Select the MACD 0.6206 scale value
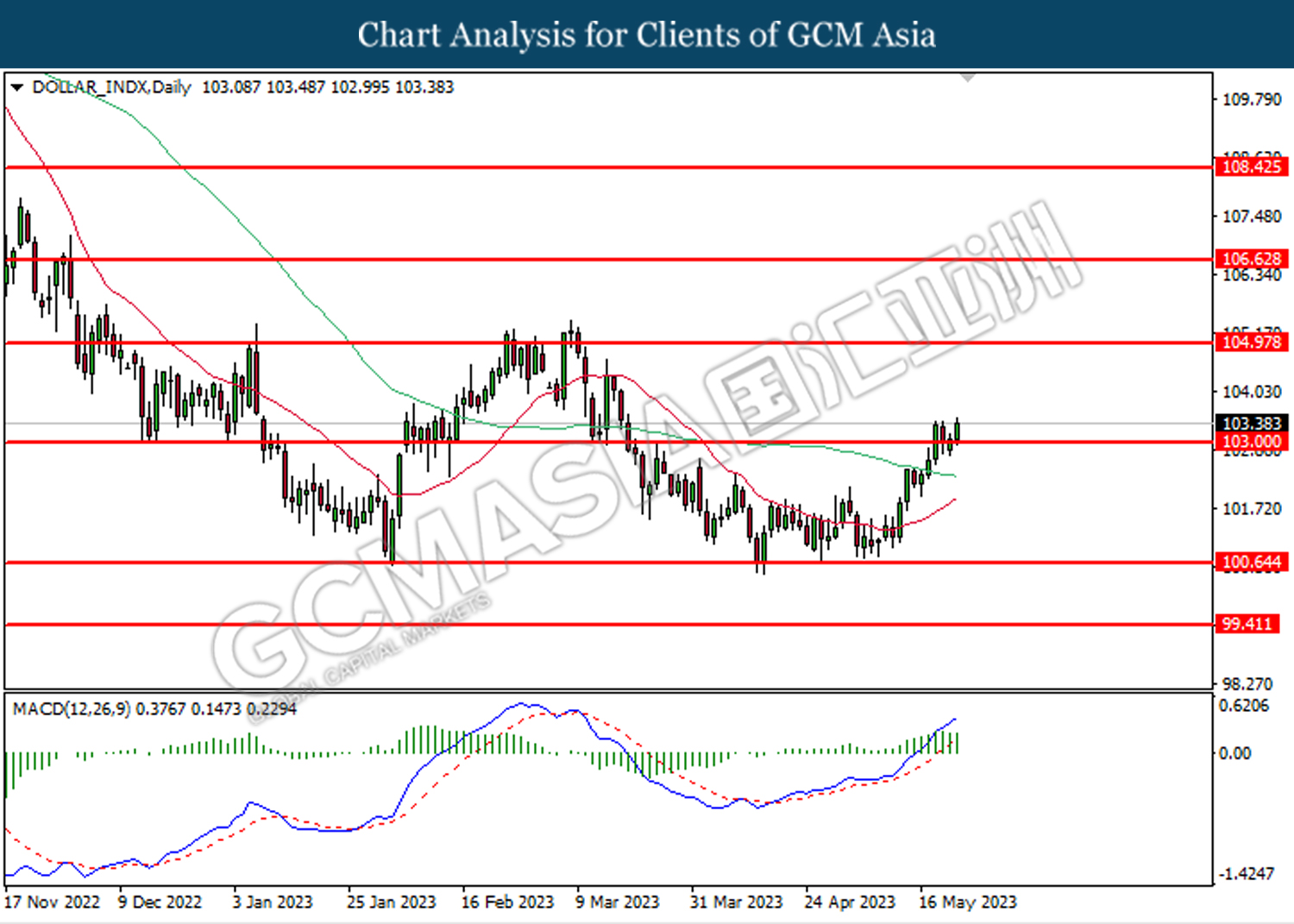 [x=1244, y=706]
